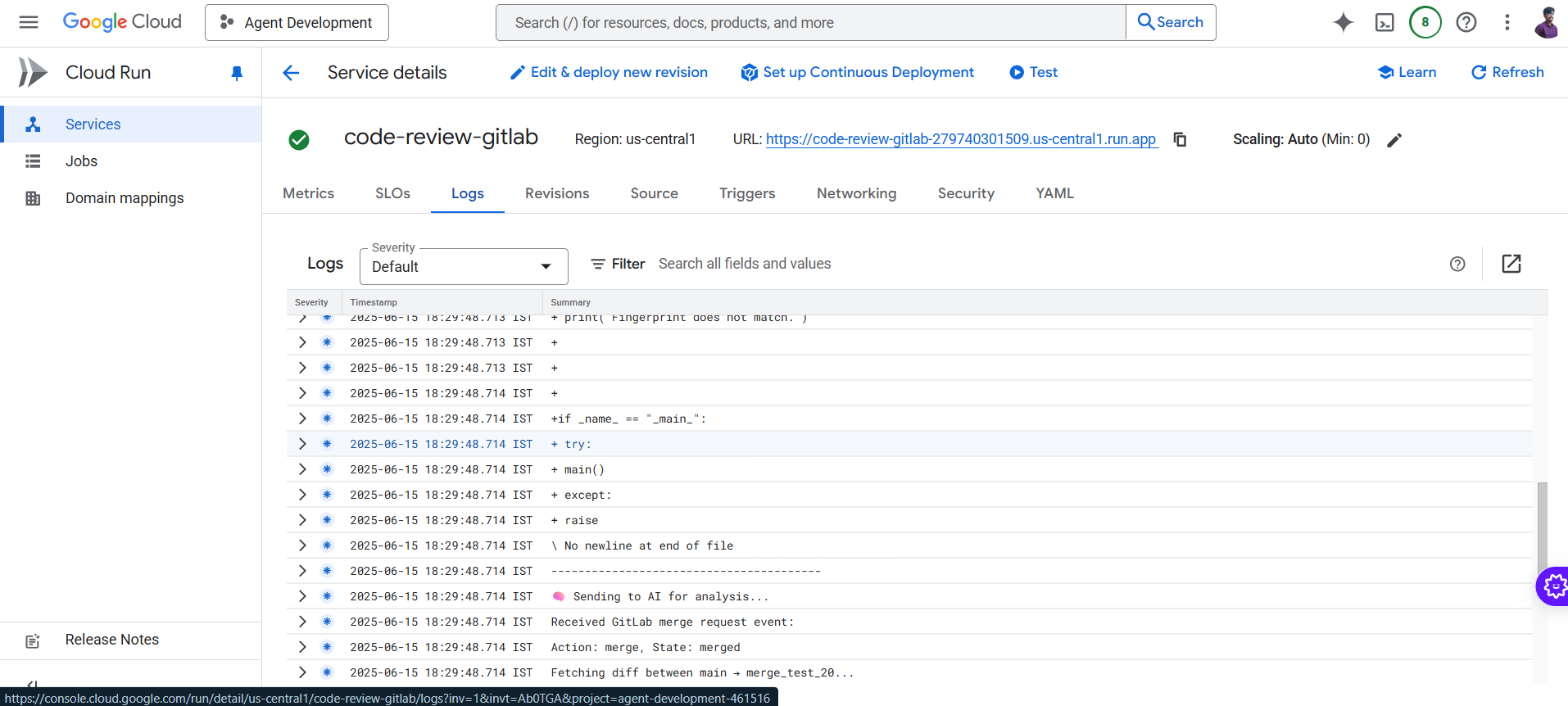Switch to the YAML tab
1568x706 pixels.
1054,193
